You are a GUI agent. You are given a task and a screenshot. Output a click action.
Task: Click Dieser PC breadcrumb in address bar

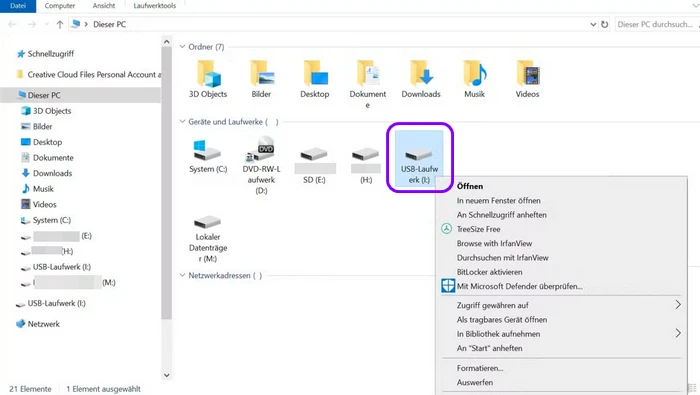pos(109,25)
